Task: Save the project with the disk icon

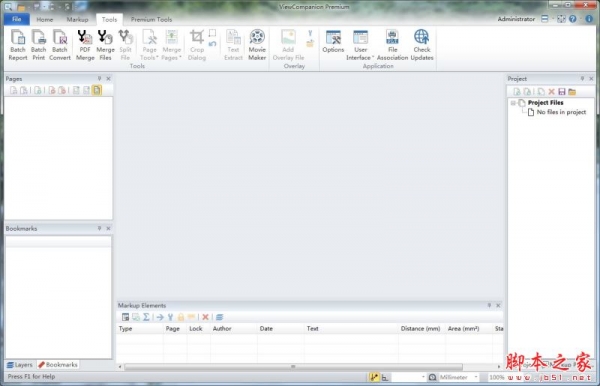Action: coord(562,91)
